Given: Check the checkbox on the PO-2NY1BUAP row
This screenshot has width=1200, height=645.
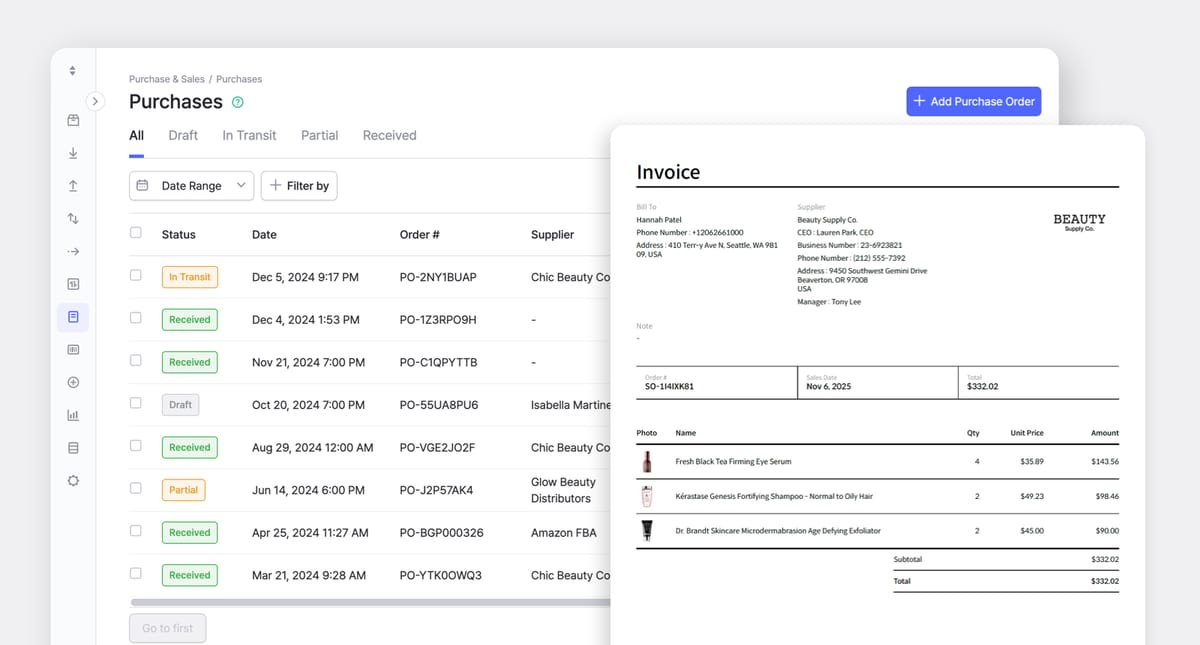Looking at the screenshot, I should (136, 277).
